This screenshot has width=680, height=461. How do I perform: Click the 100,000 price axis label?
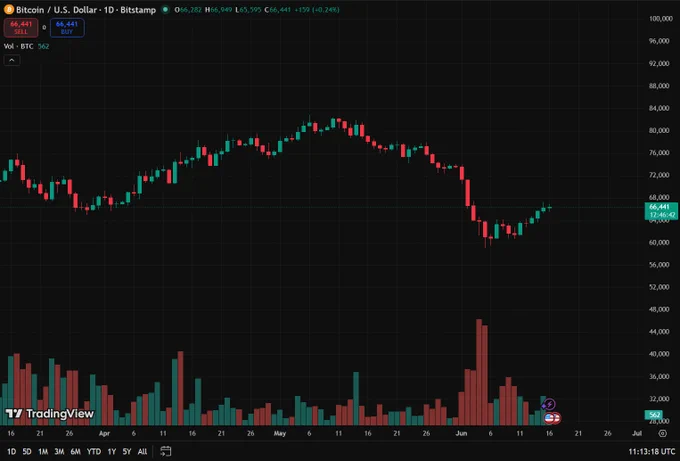click(660, 19)
